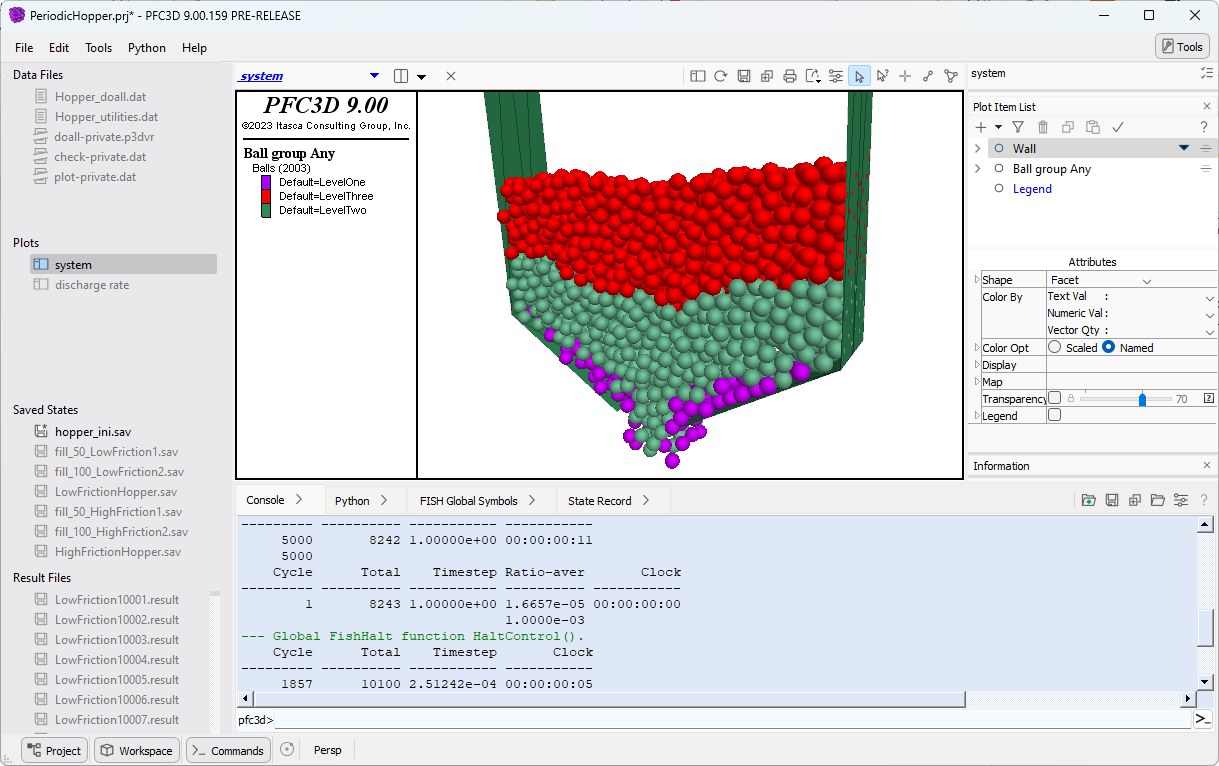Click the filter funnel icon in Plot Item List
This screenshot has width=1219, height=766.
1018,127
